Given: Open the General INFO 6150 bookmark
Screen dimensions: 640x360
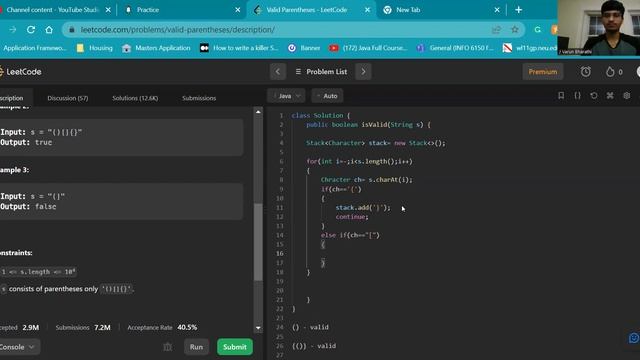Looking at the screenshot, I should click(456, 48).
